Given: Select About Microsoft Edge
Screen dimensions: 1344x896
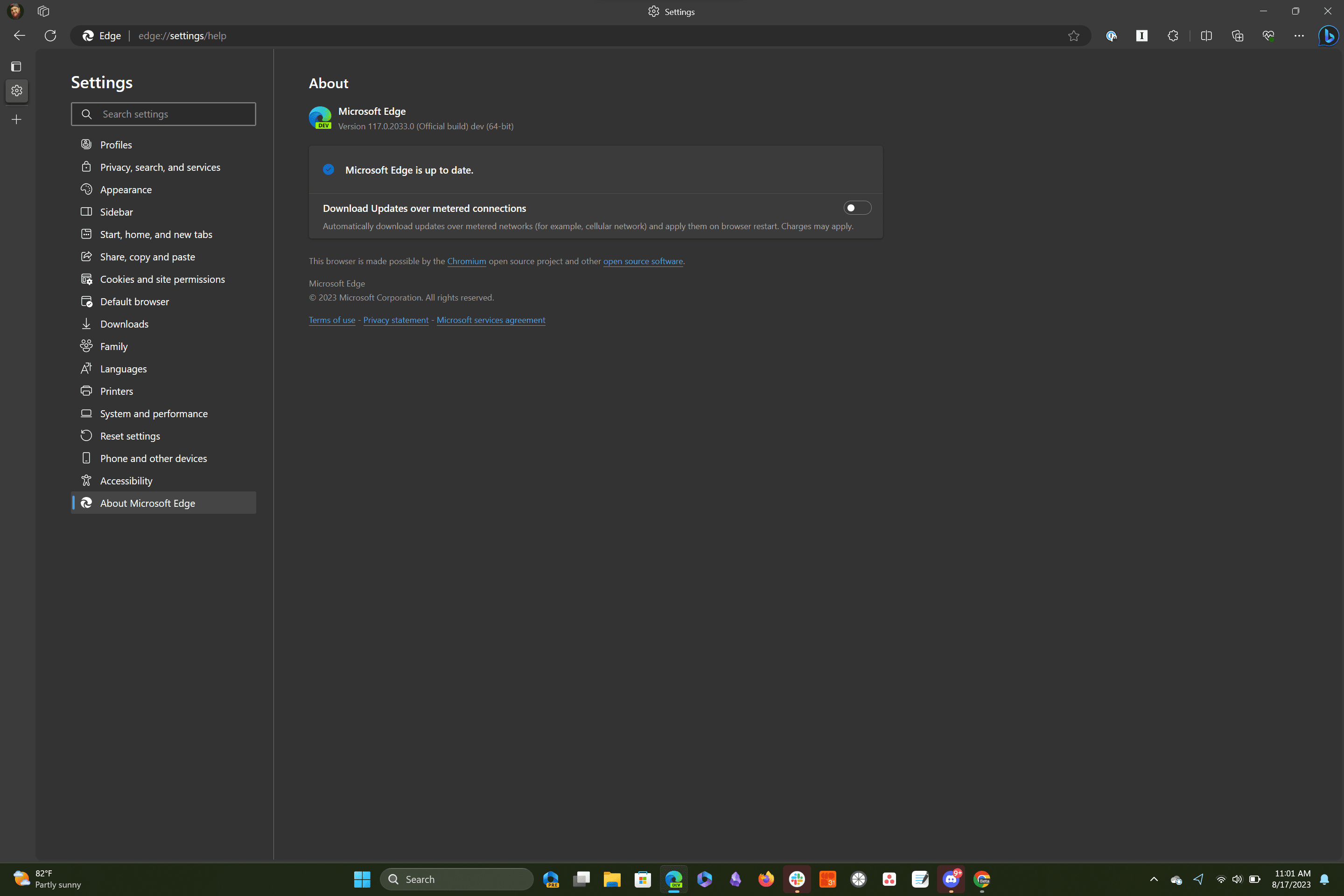Looking at the screenshot, I should pos(163,503).
